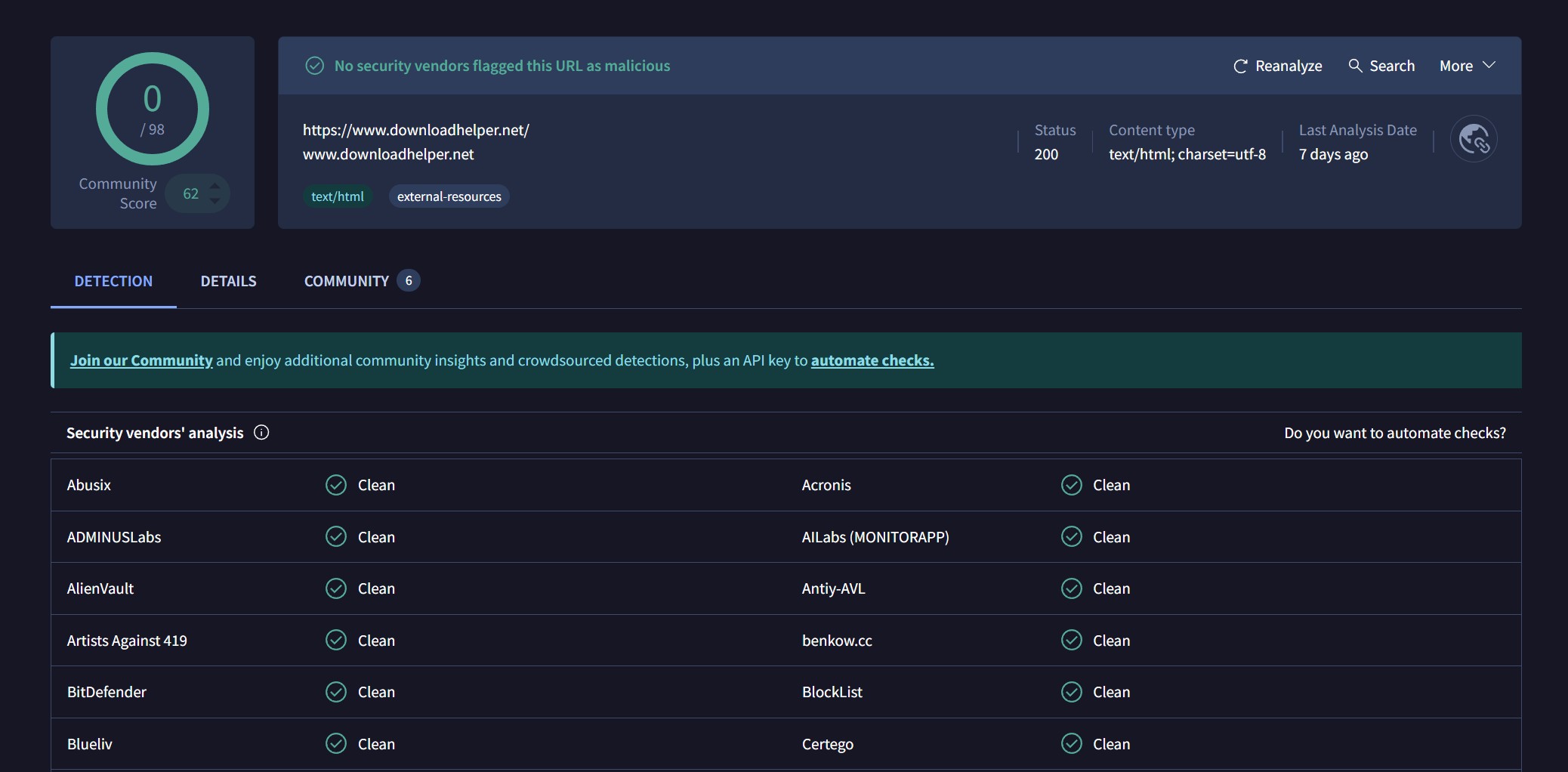Click the COMMUNITY count badge 6
1568x772 pixels.
pyautogui.click(x=409, y=281)
